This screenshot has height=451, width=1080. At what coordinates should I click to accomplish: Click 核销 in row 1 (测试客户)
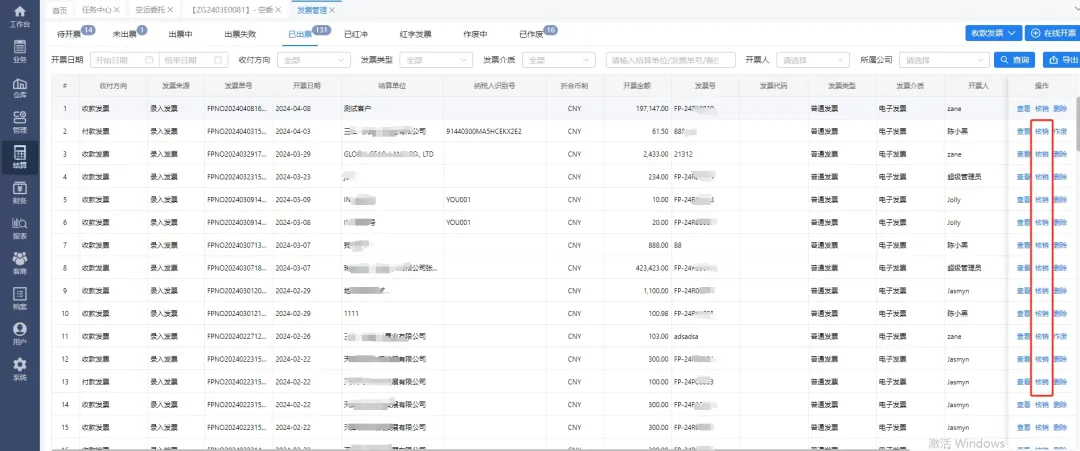1041,109
